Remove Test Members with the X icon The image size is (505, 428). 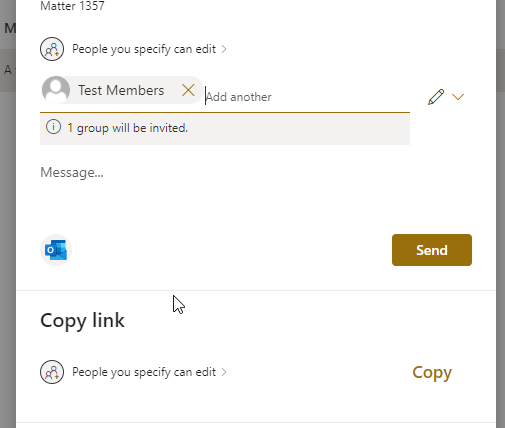188,90
